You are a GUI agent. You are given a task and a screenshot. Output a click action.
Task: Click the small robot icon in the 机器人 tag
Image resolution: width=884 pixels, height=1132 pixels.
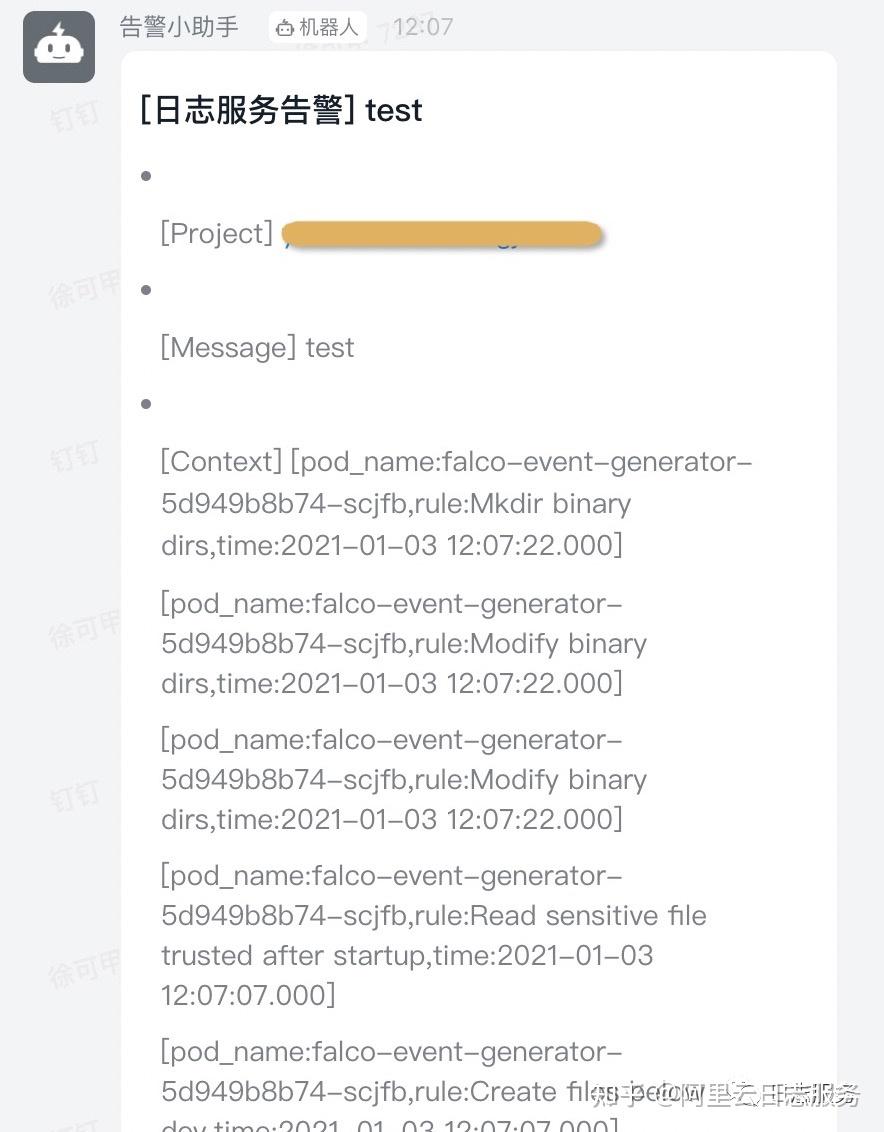[285, 28]
